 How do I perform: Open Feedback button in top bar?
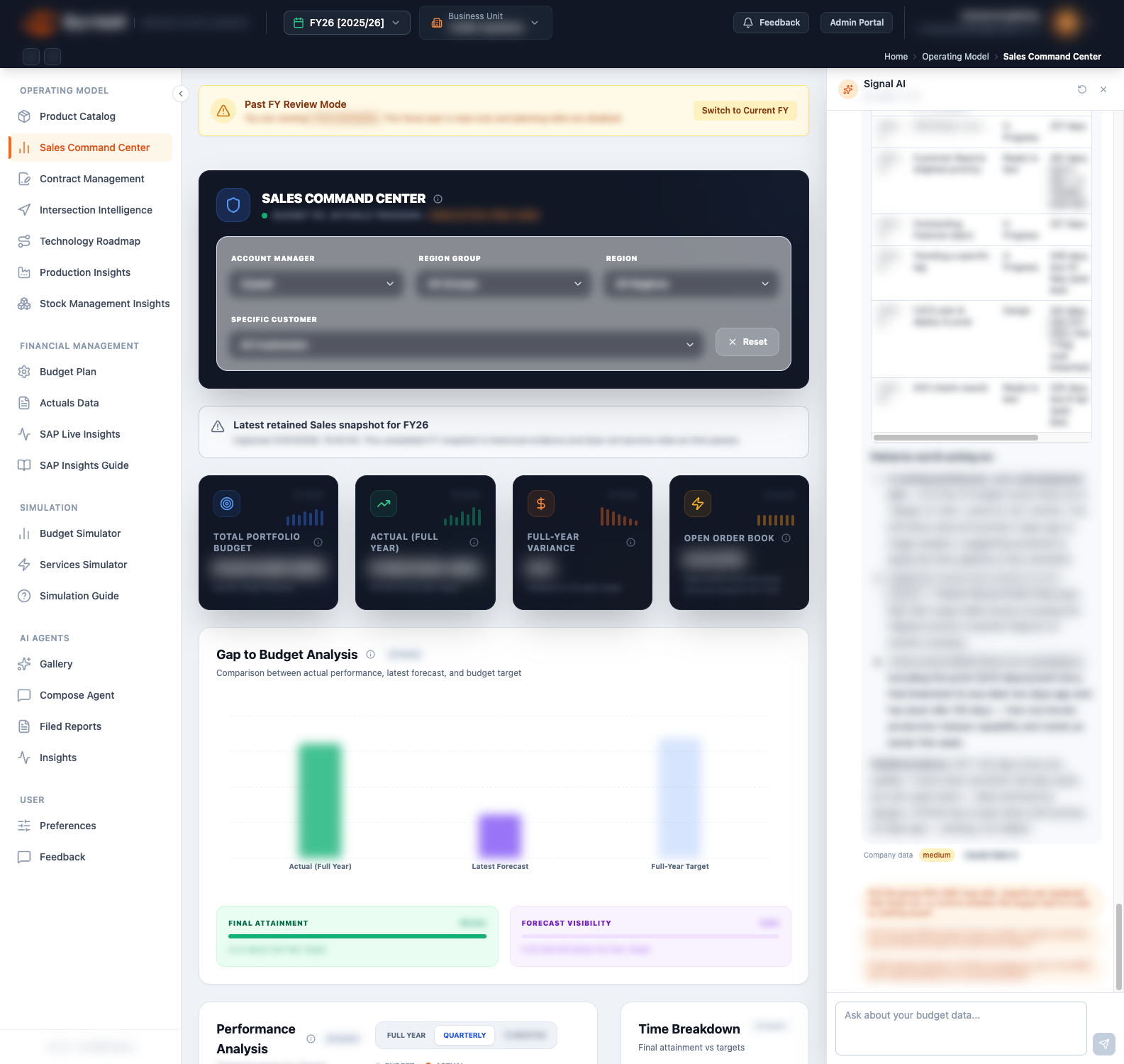pyautogui.click(x=771, y=23)
